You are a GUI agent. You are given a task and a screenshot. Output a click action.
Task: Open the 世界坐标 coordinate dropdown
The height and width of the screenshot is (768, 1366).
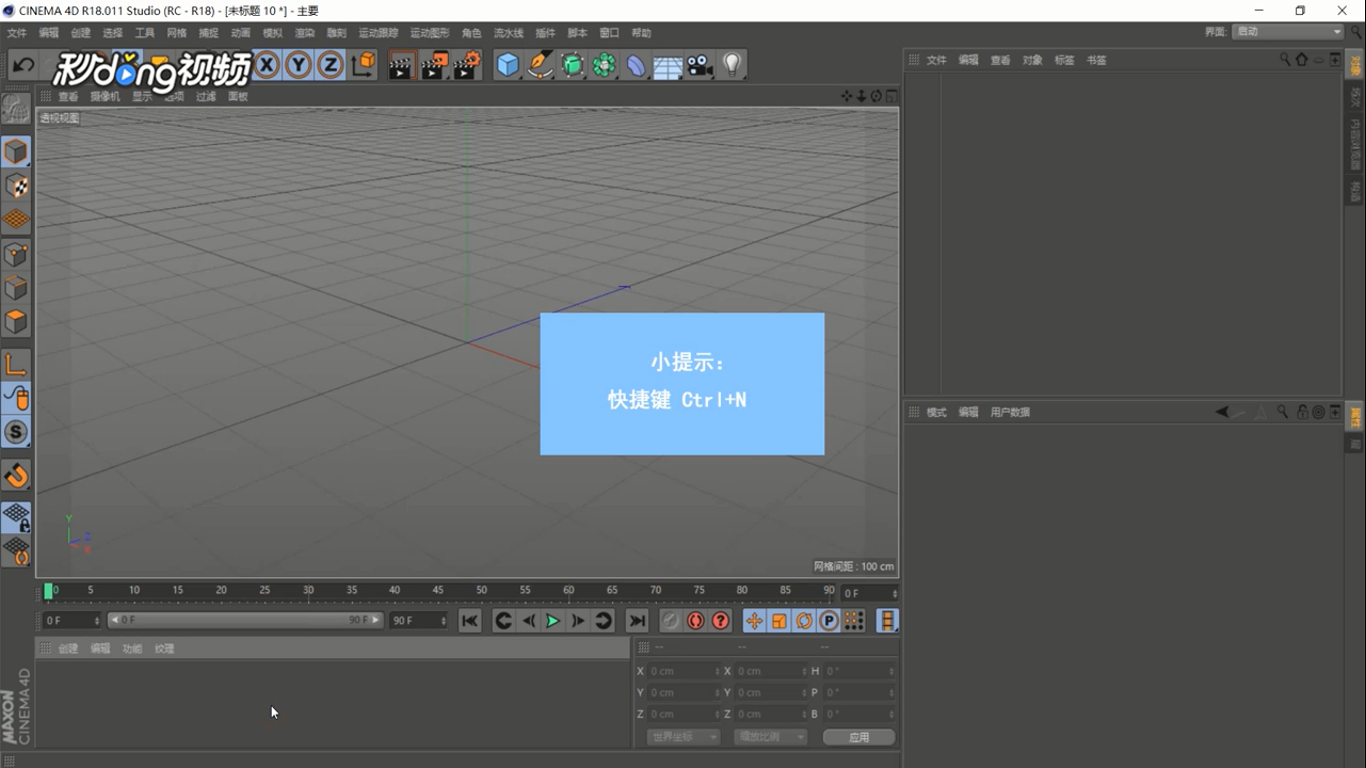click(x=683, y=737)
